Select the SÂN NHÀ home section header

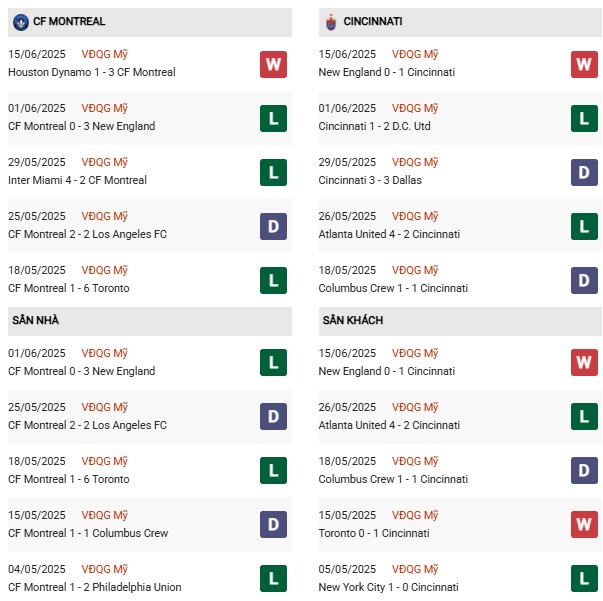150,321
